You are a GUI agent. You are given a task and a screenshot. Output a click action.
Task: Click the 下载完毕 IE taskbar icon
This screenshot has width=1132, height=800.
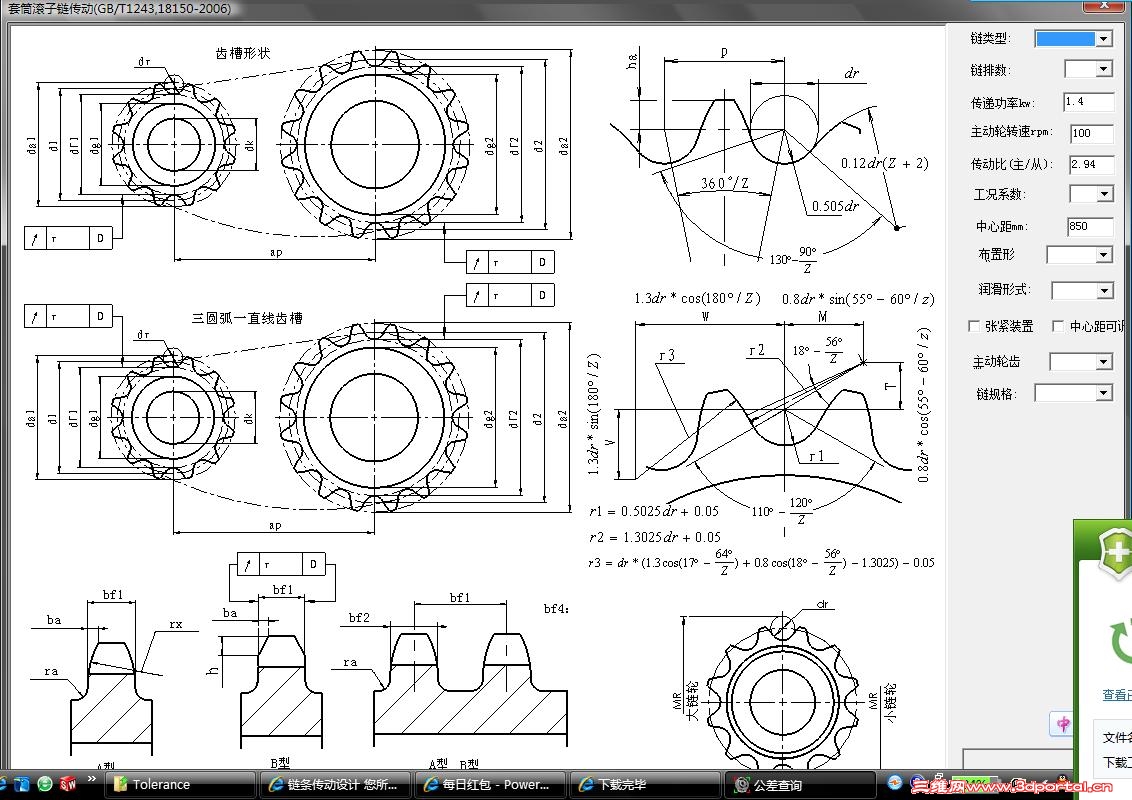(586, 785)
